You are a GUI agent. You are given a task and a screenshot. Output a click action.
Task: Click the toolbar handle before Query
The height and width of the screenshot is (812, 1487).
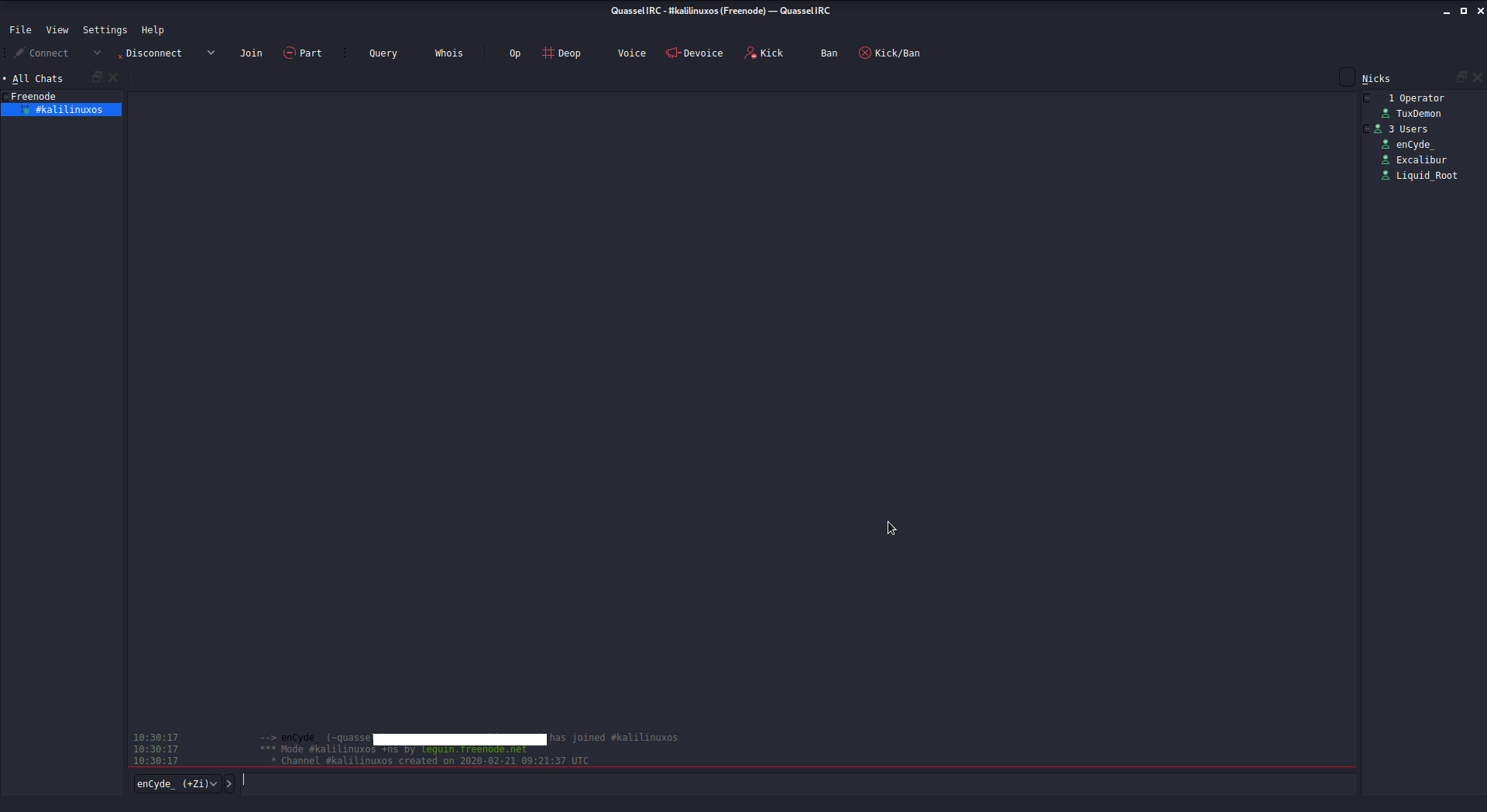[x=345, y=53]
